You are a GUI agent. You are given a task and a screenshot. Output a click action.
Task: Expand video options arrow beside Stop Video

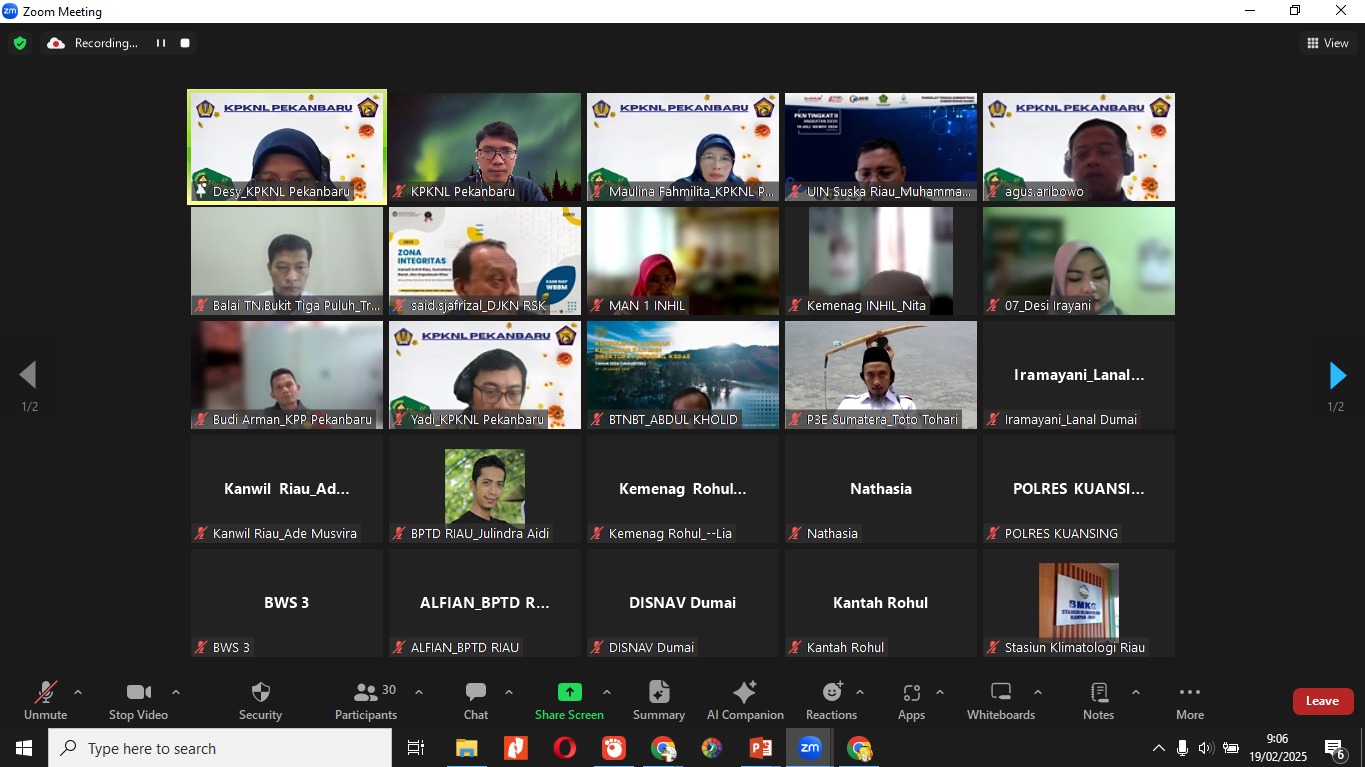coord(176,692)
